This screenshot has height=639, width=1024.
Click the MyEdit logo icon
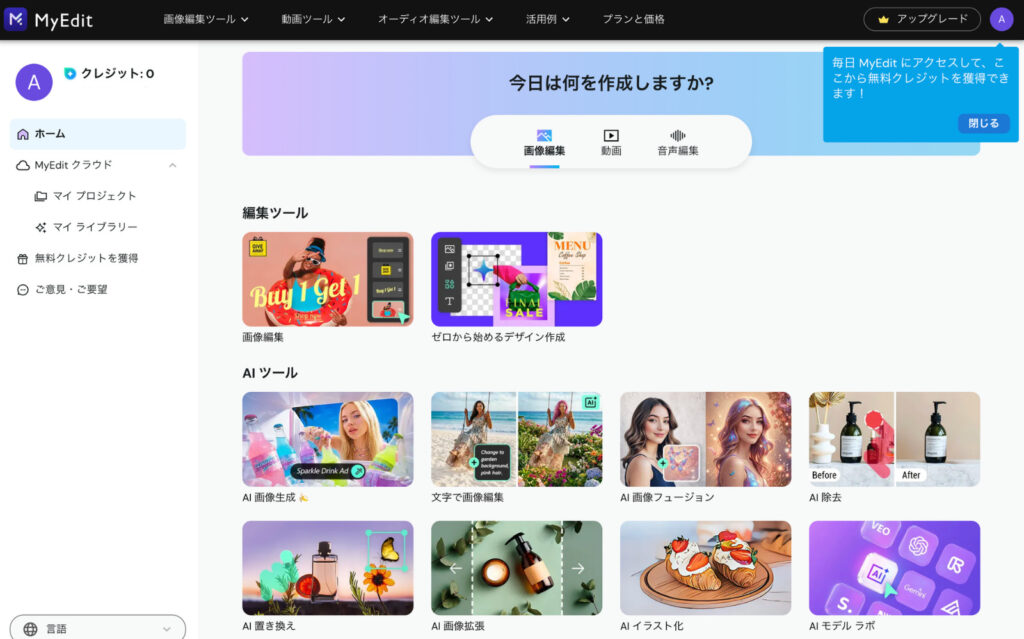point(16,19)
